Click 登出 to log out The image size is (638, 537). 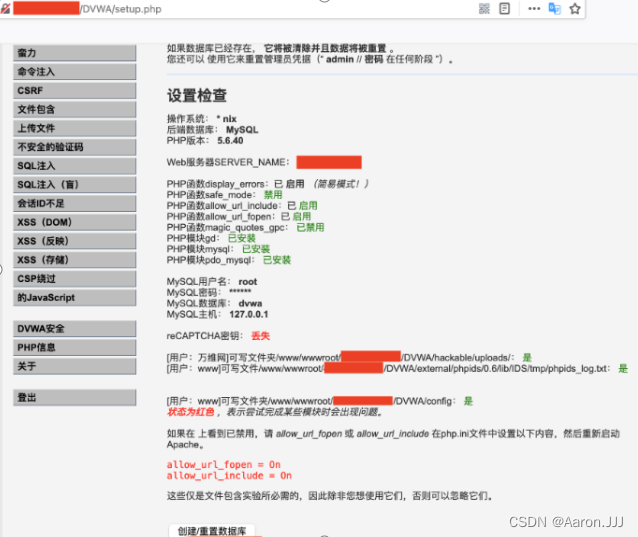click(75, 398)
